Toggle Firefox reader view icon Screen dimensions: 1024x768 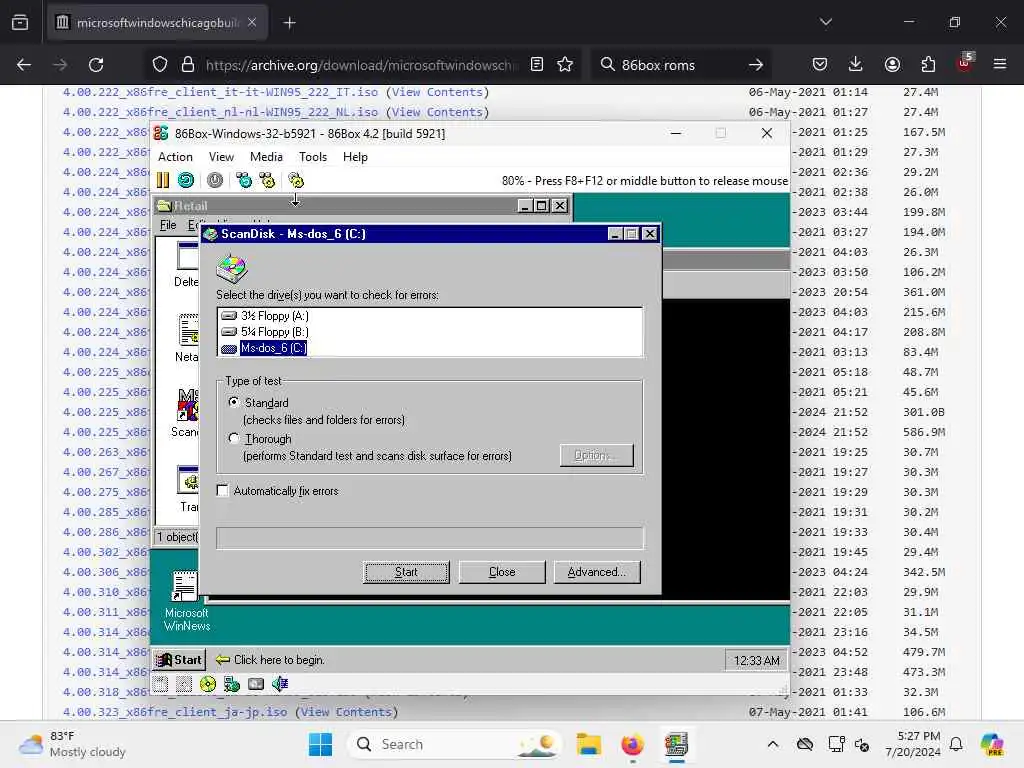pyautogui.click(x=537, y=64)
